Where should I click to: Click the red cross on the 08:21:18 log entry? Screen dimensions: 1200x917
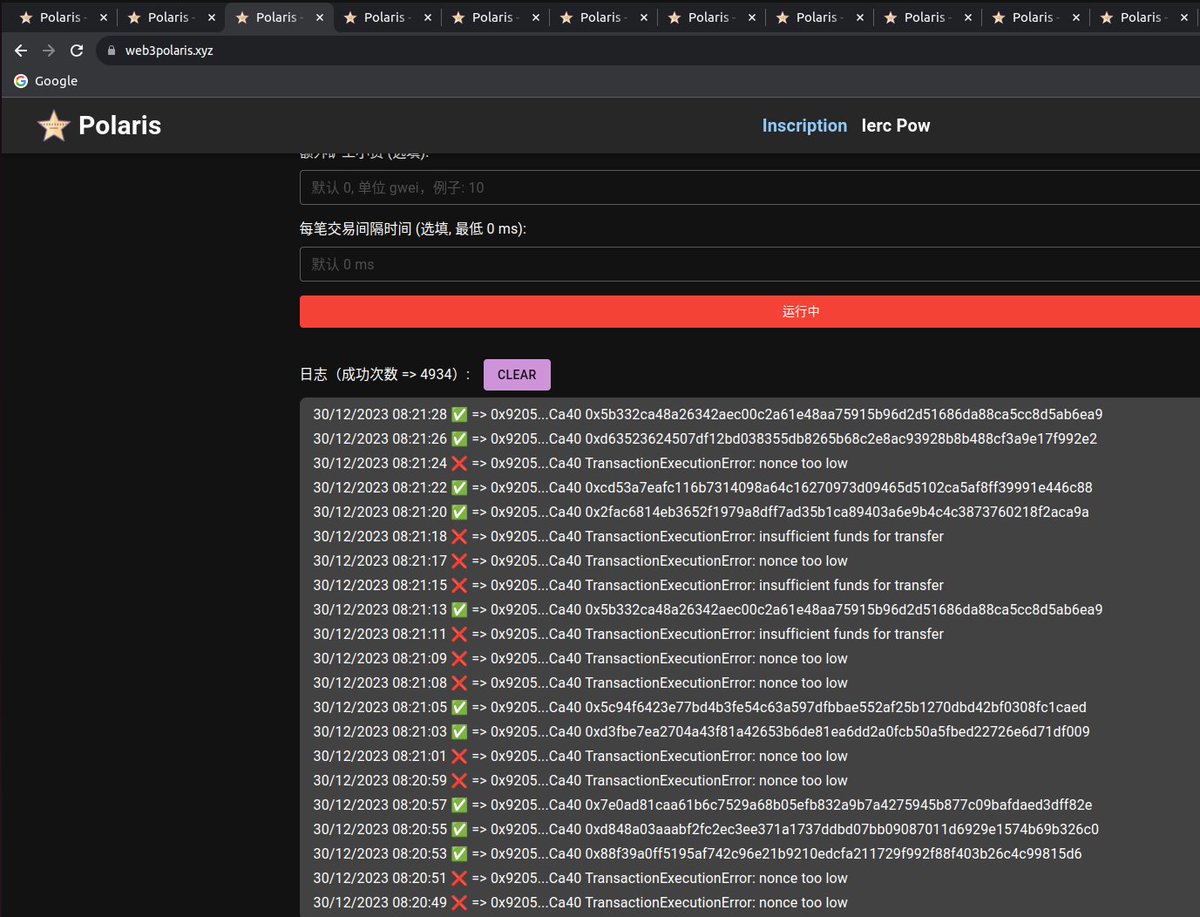click(x=459, y=536)
